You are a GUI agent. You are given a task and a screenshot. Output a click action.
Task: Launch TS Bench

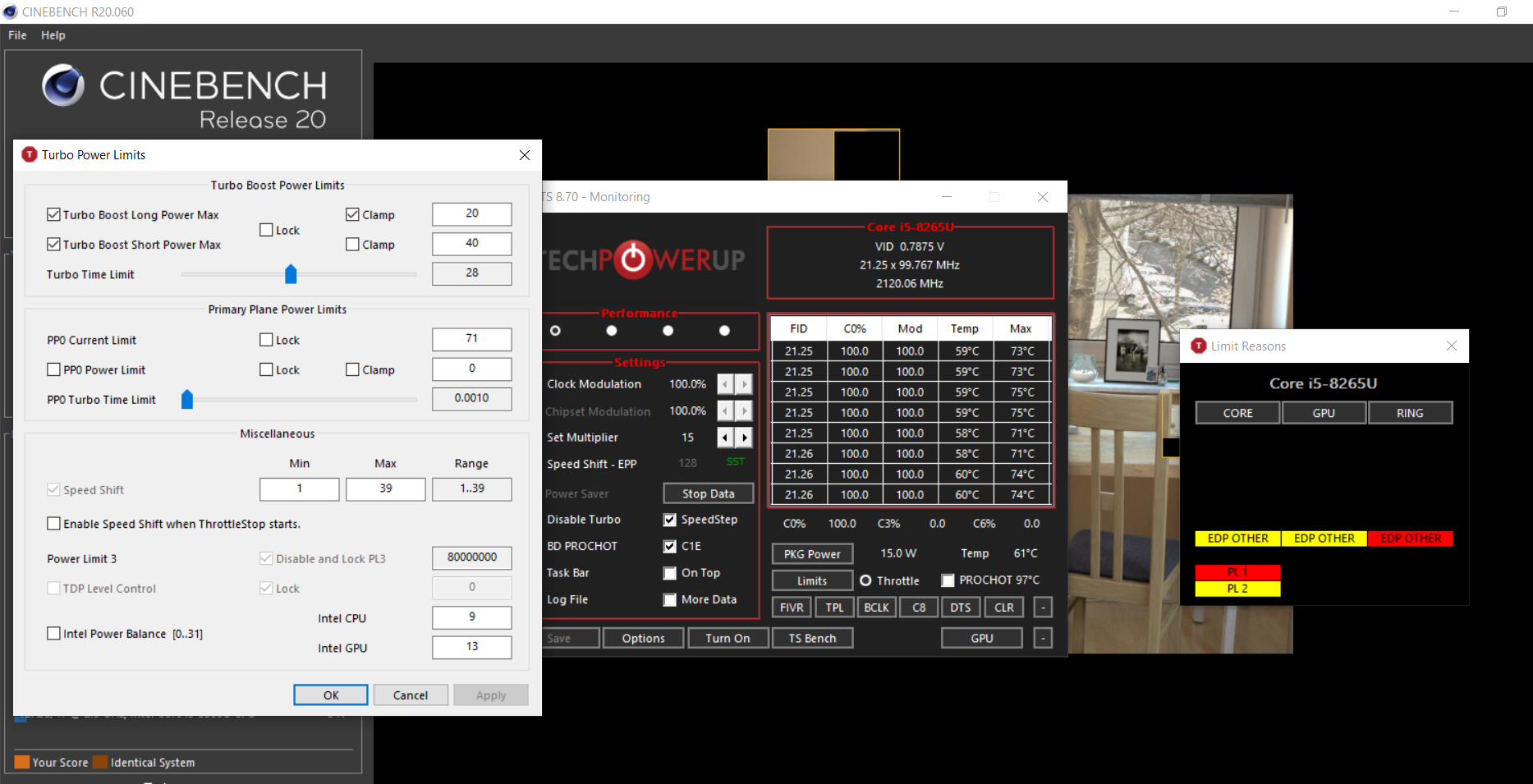[812, 638]
